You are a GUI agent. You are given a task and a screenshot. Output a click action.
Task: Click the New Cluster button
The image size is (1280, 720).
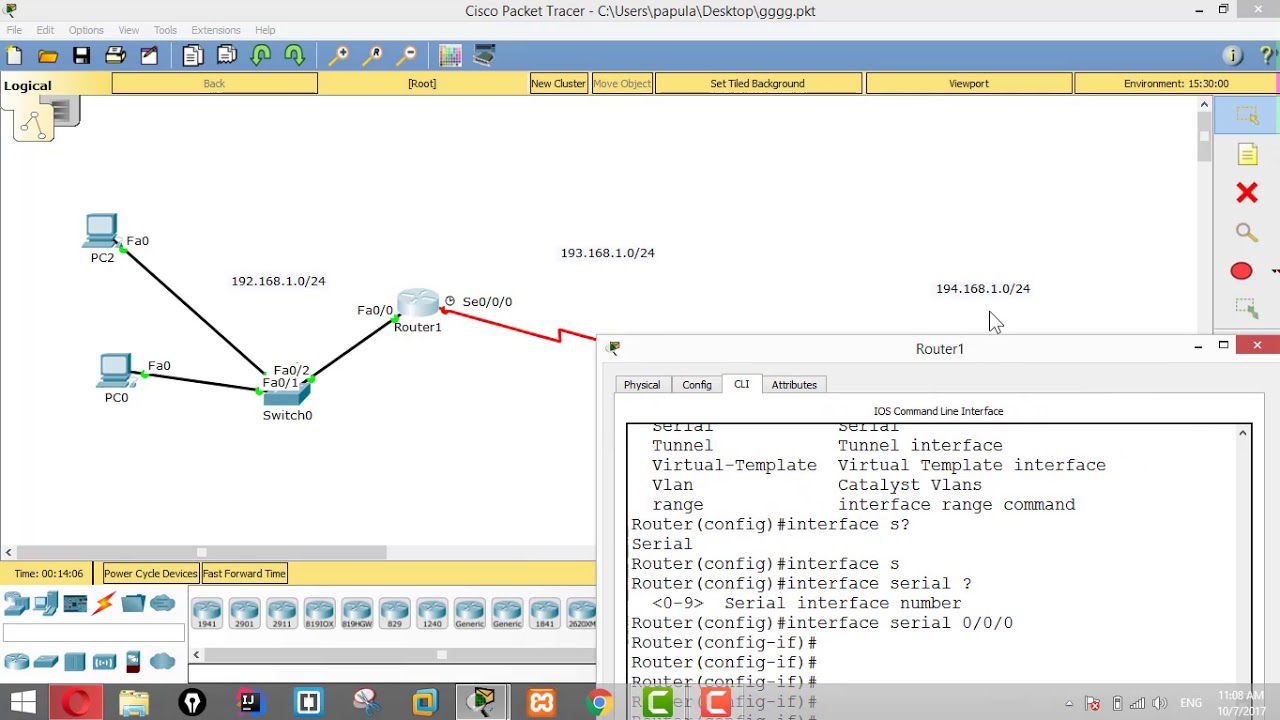coord(558,84)
